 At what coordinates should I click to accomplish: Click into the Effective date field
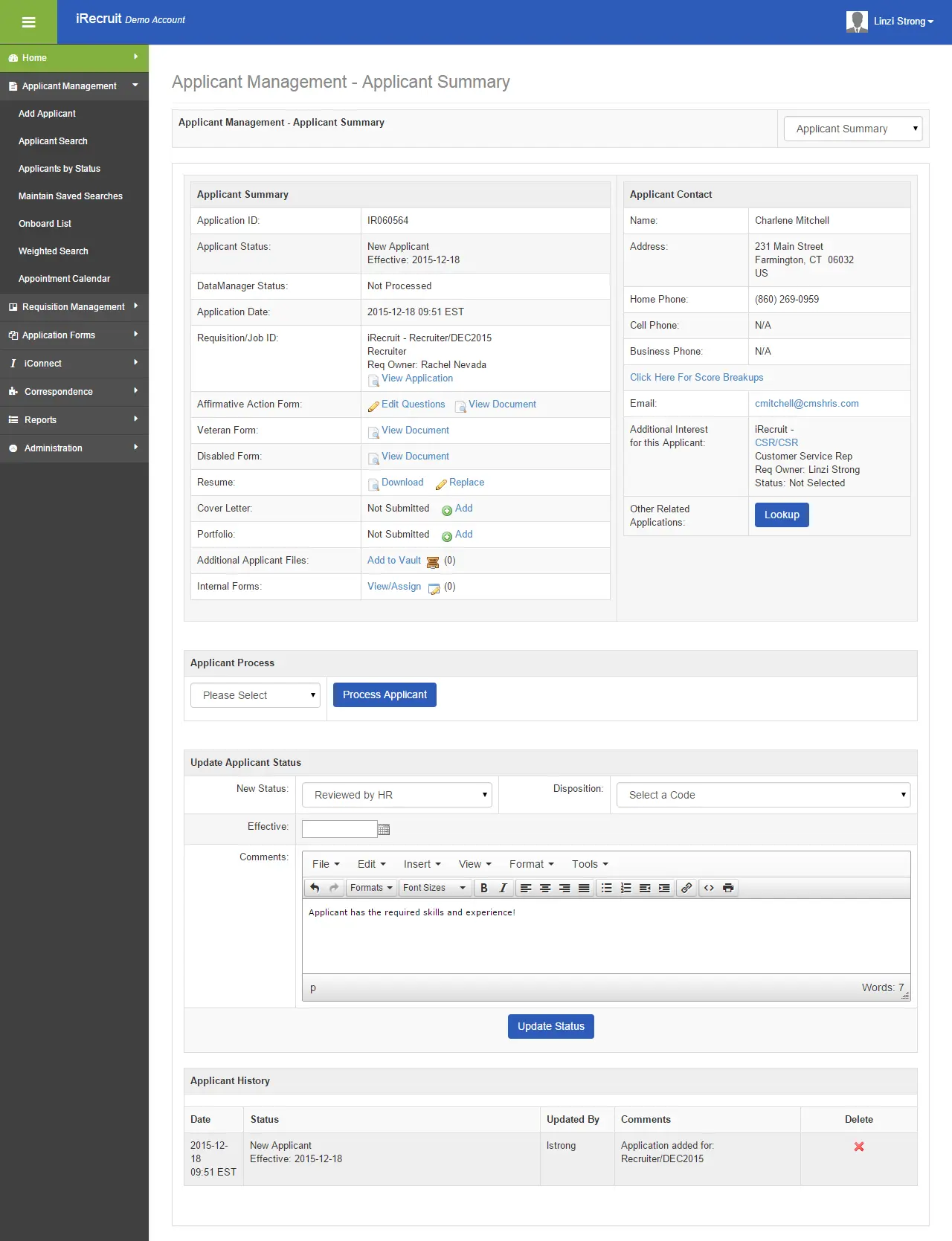pyautogui.click(x=339, y=829)
